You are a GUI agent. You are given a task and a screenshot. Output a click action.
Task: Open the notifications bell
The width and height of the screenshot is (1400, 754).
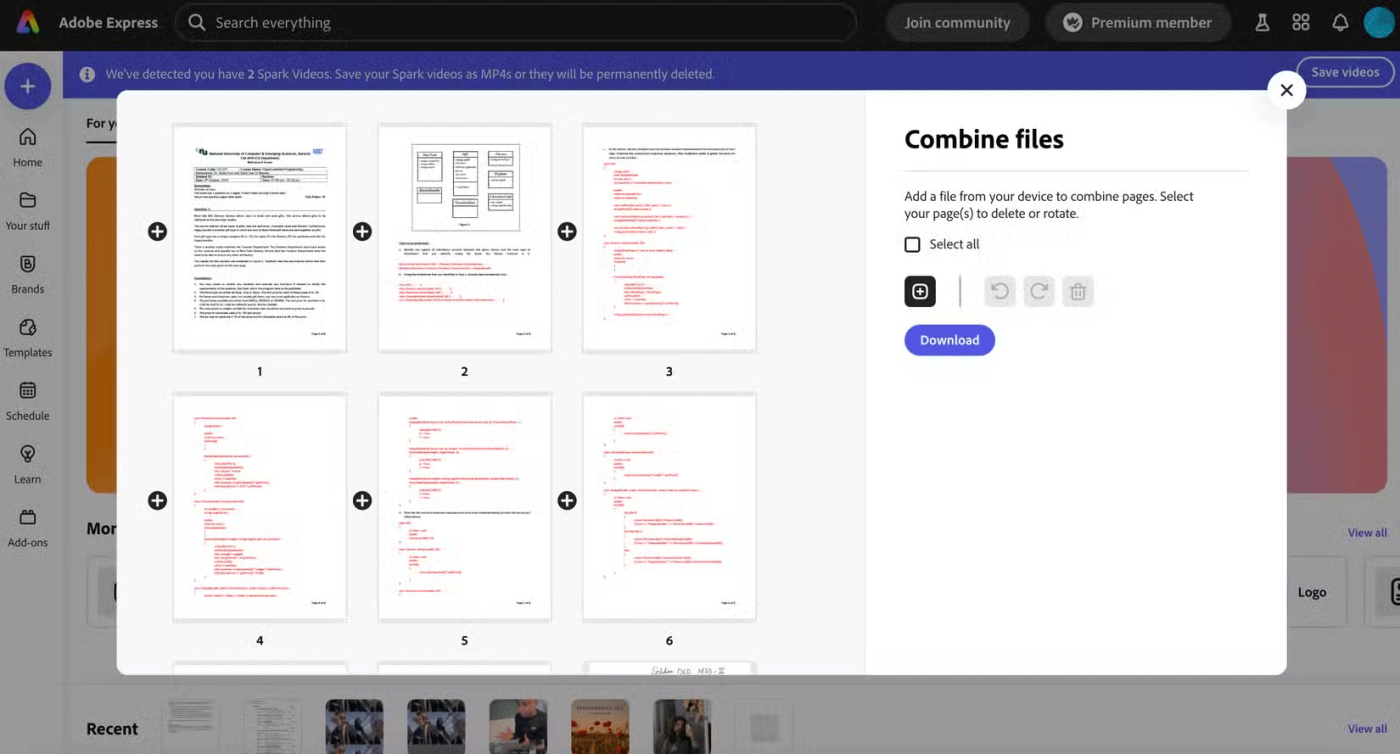1340,22
